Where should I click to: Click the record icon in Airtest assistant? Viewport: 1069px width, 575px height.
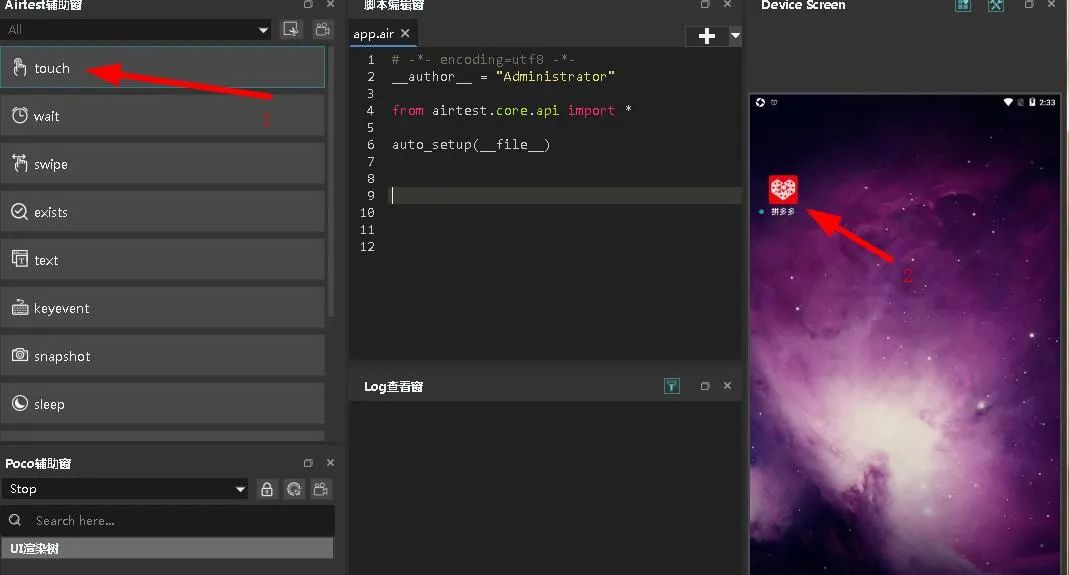[322, 29]
